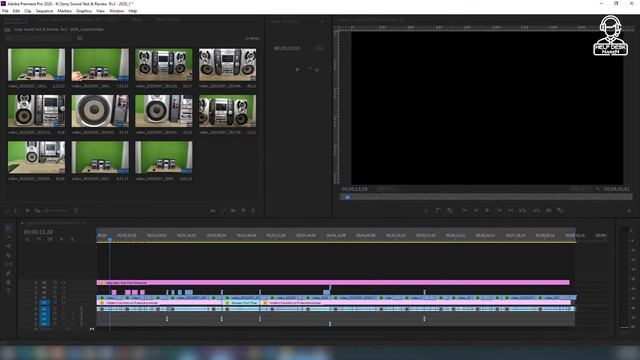Toggle Linked Selection in timeline header
This screenshot has height=360, width=640.
[50, 240]
